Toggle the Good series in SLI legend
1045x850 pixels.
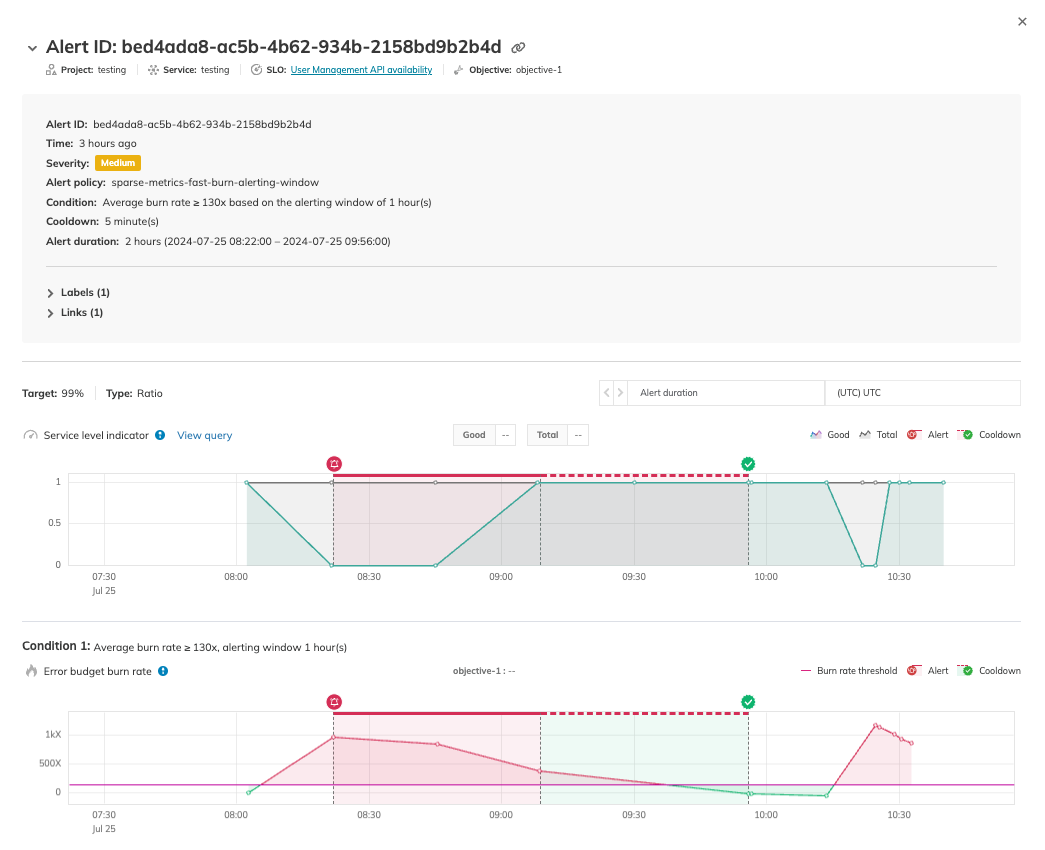point(830,435)
